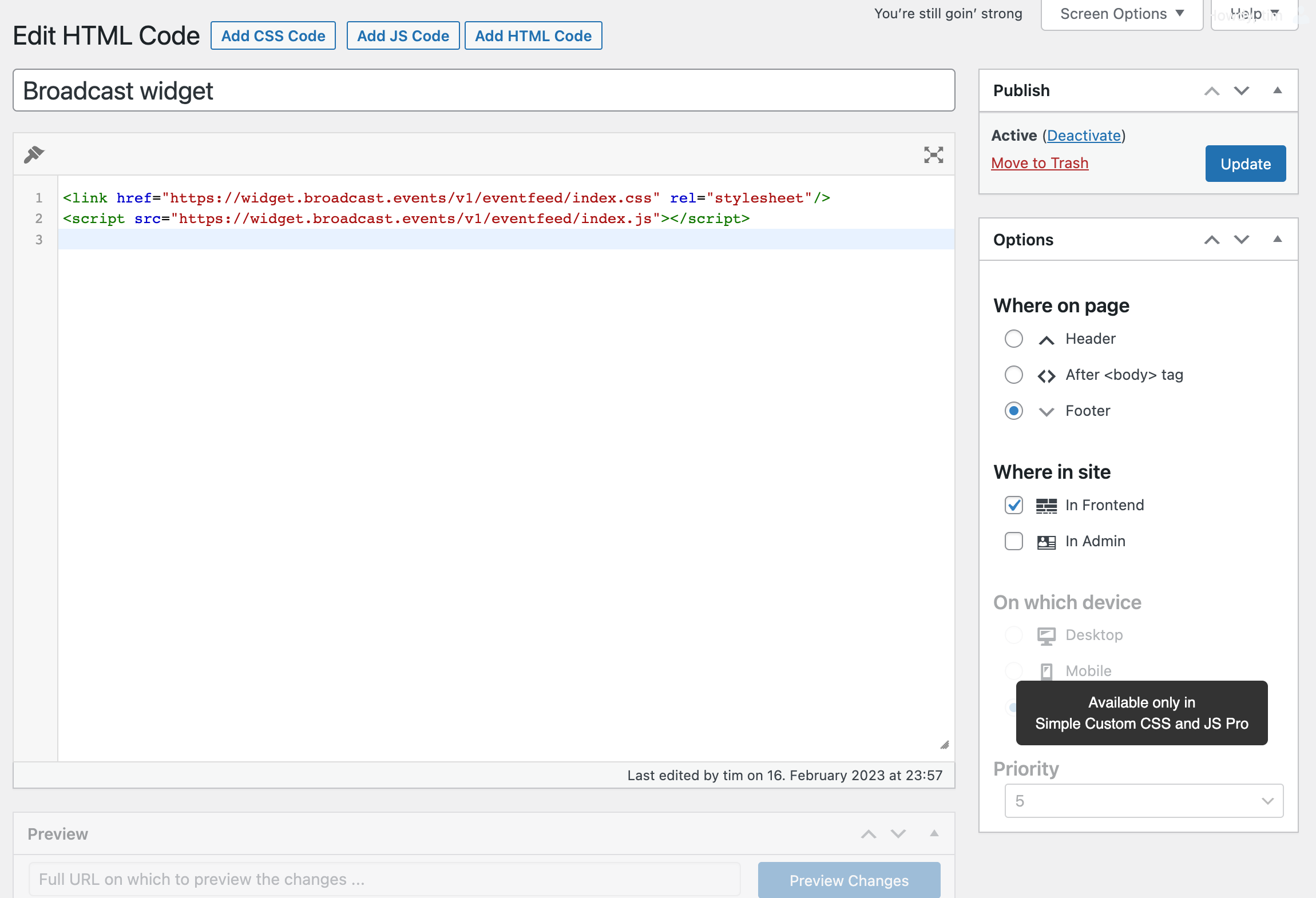Screen dimensions: 1316x898
Task: Move Options panel up
Action: [1211, 240]
